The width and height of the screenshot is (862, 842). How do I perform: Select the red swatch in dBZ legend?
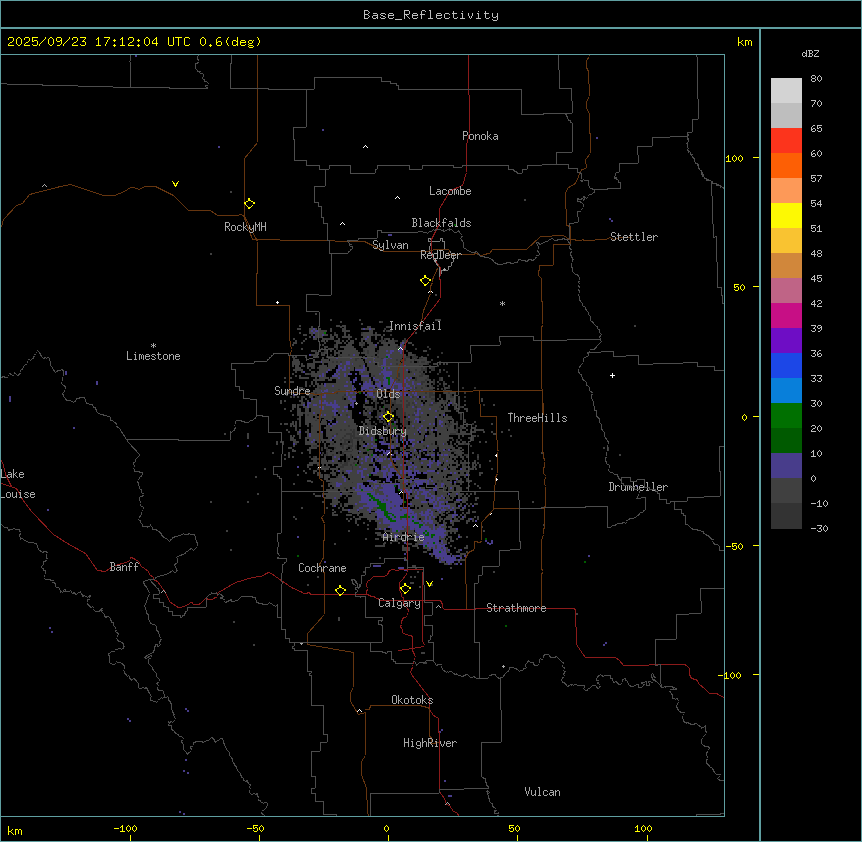(x=787, y=141)
